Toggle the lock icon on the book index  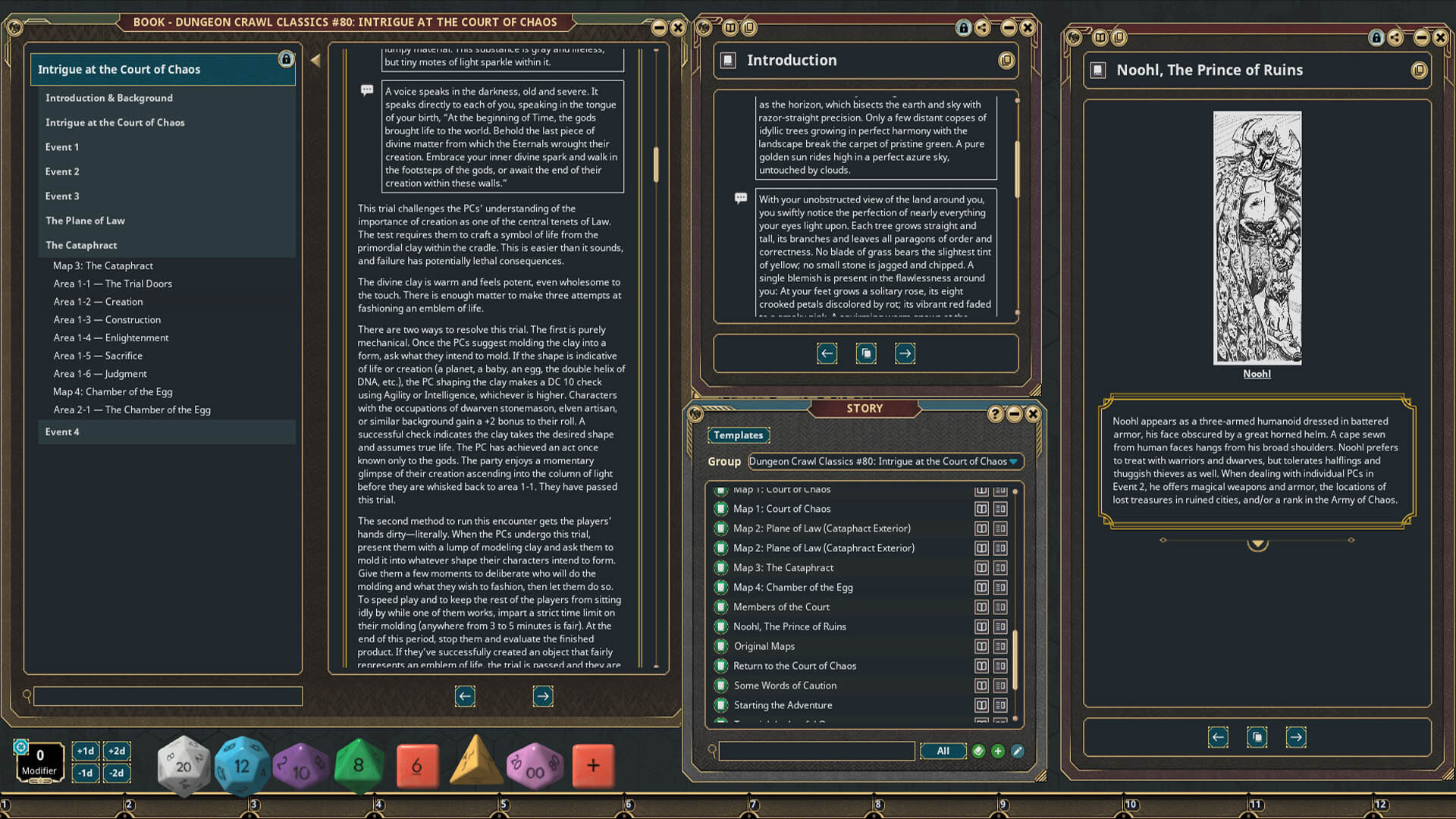pyautogui.click(x=286, y=59)
